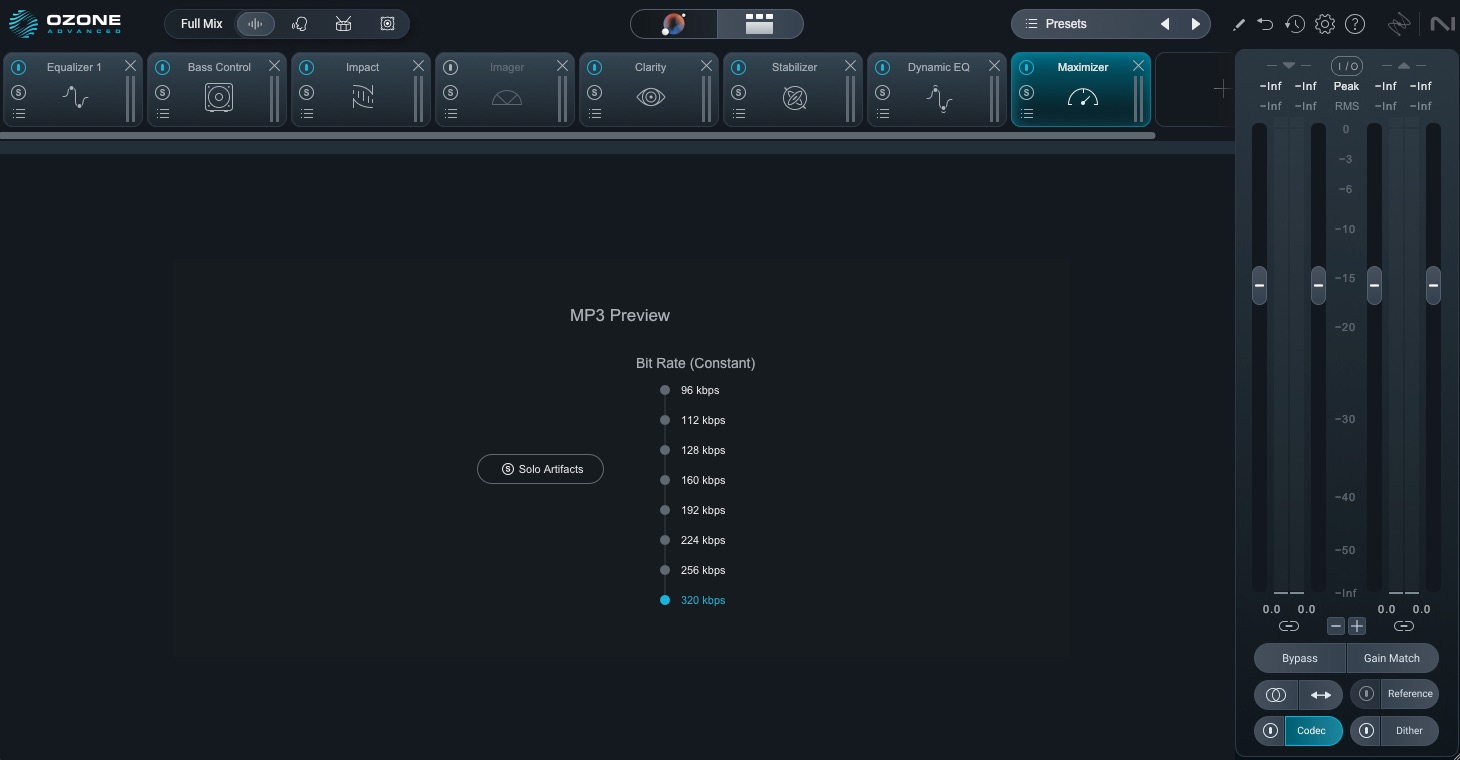This screenshot has height=760, width=1460.
Task: Open the settings gear icon
Action: (x=1325, y=24)
